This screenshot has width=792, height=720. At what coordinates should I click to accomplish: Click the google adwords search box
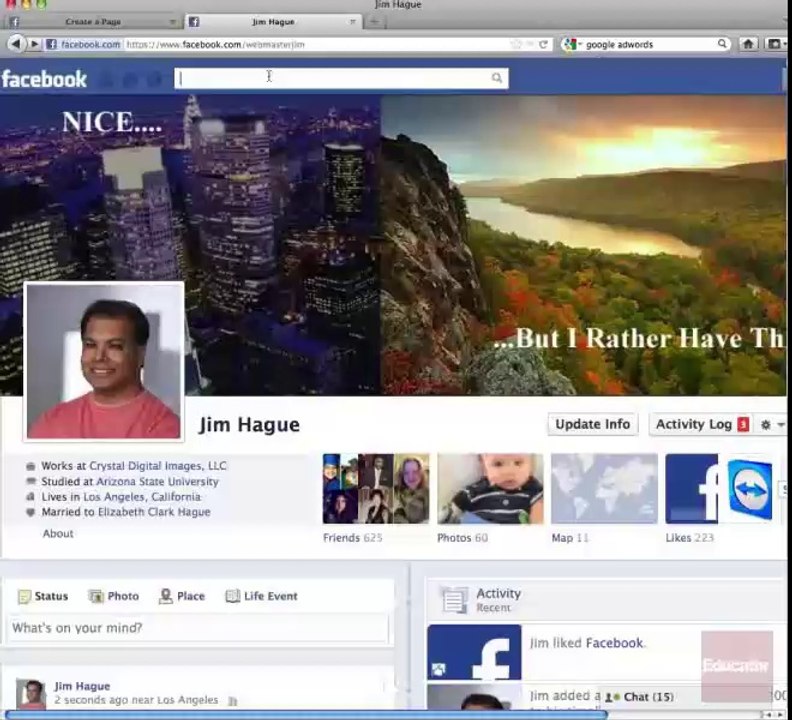point(649,44)
